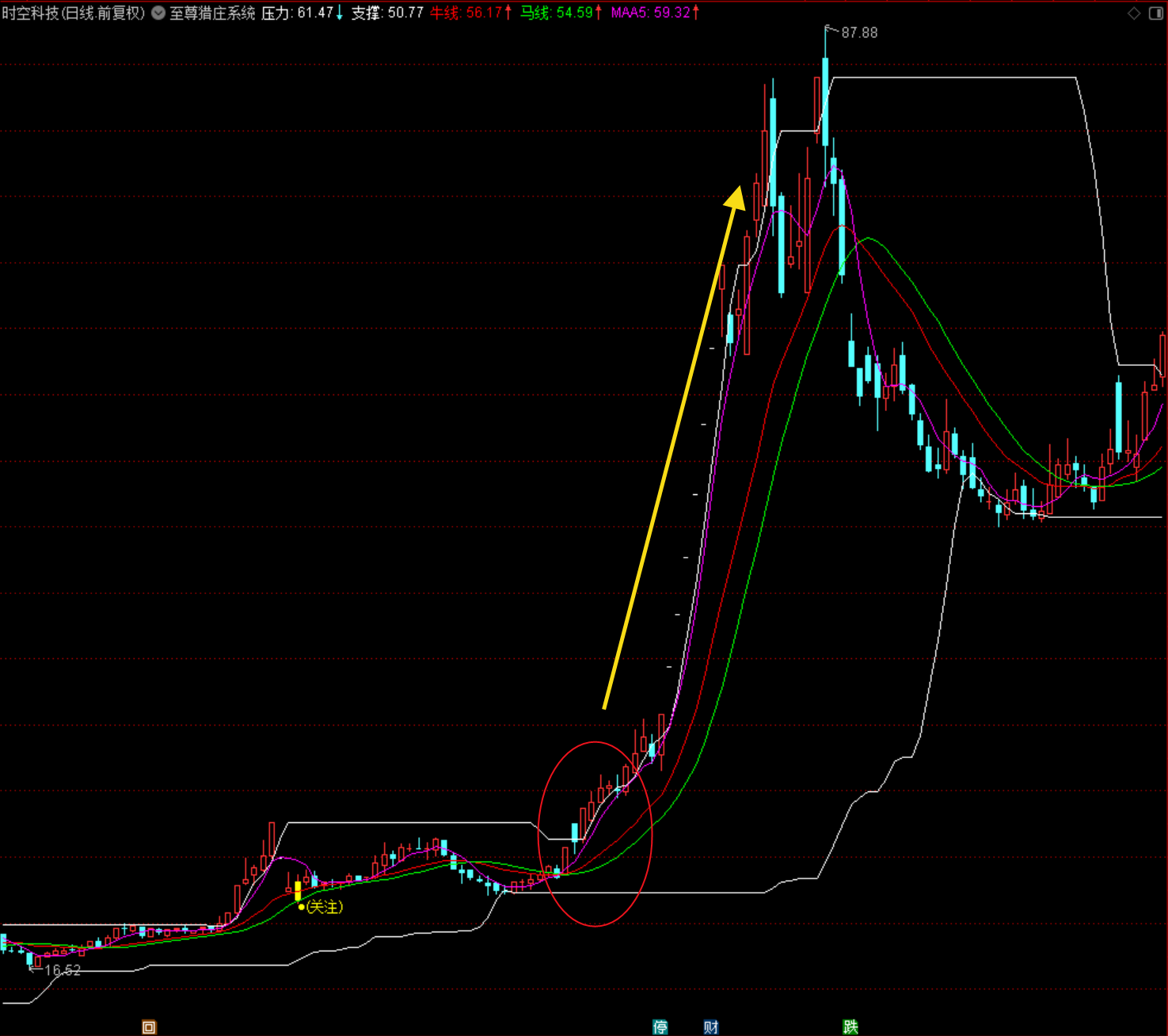Click the diamond icon at top right
This screenshot has width=1168, height=1036.
pos(1134,13)
